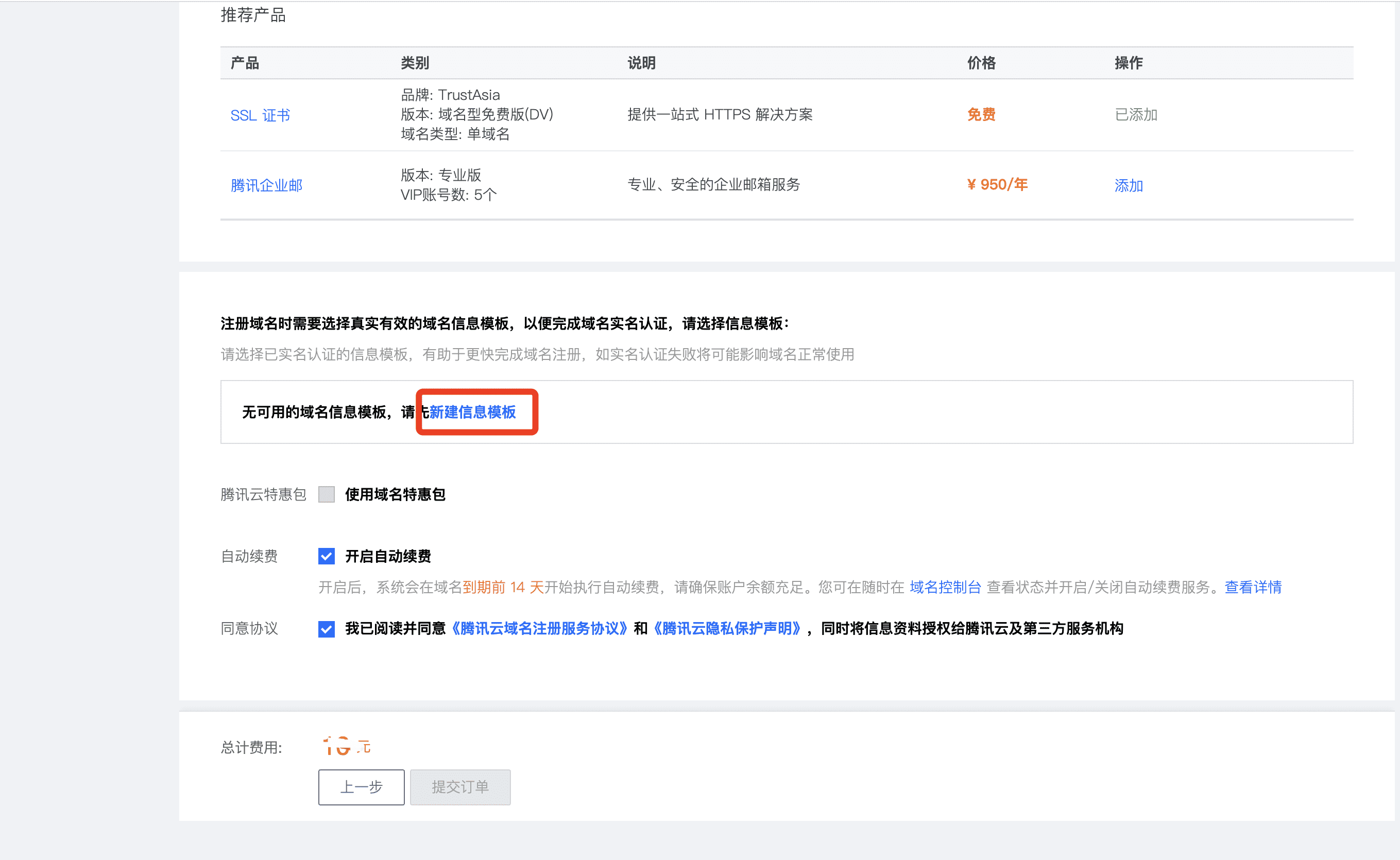Screen dimensions: 1400x860
Task: Open the 腾讯企业邮 product link
Action: pyautogui.click(x=266, y=185)
